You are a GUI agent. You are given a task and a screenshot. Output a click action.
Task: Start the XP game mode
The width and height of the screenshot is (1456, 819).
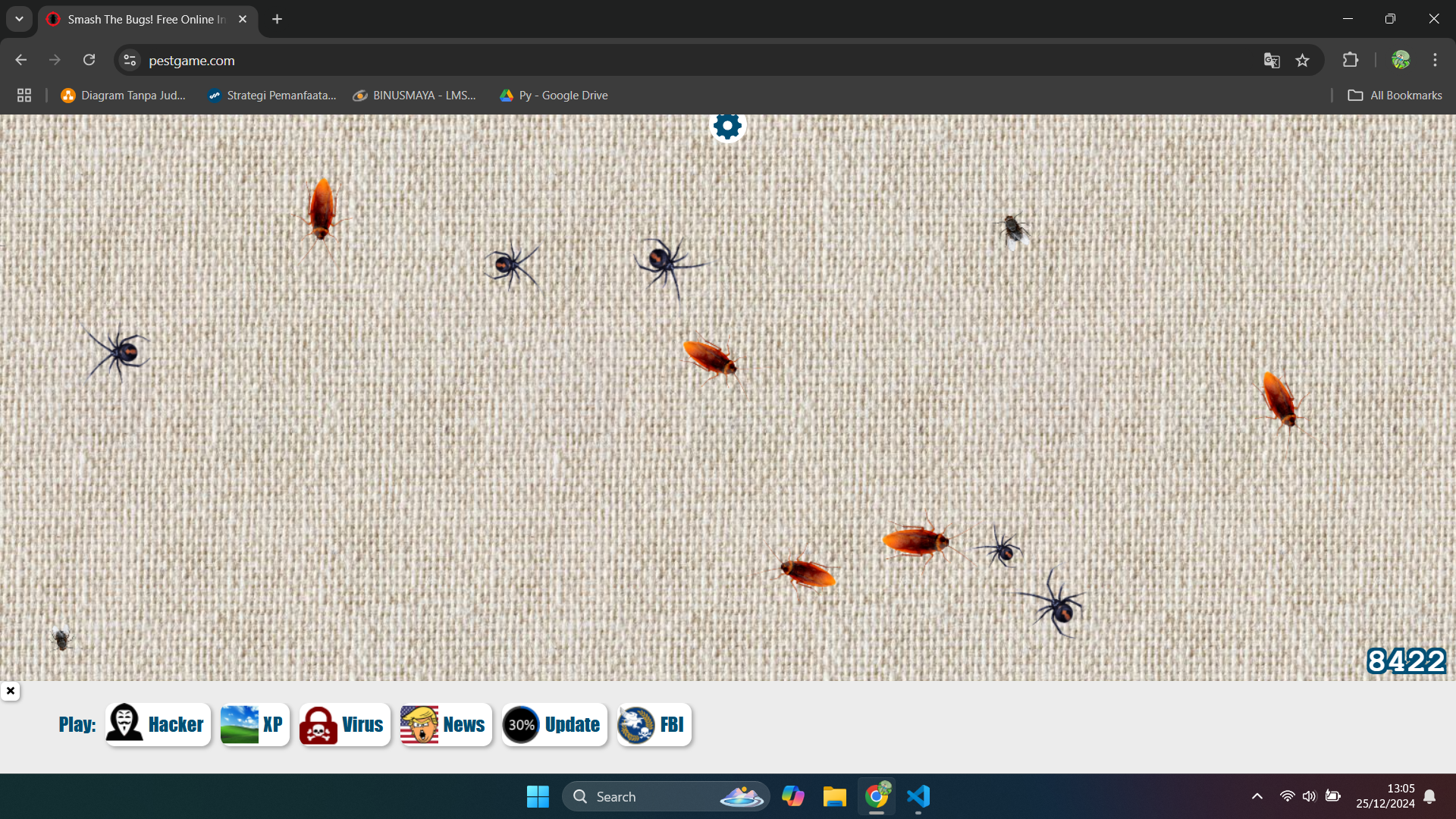point(254,724)
